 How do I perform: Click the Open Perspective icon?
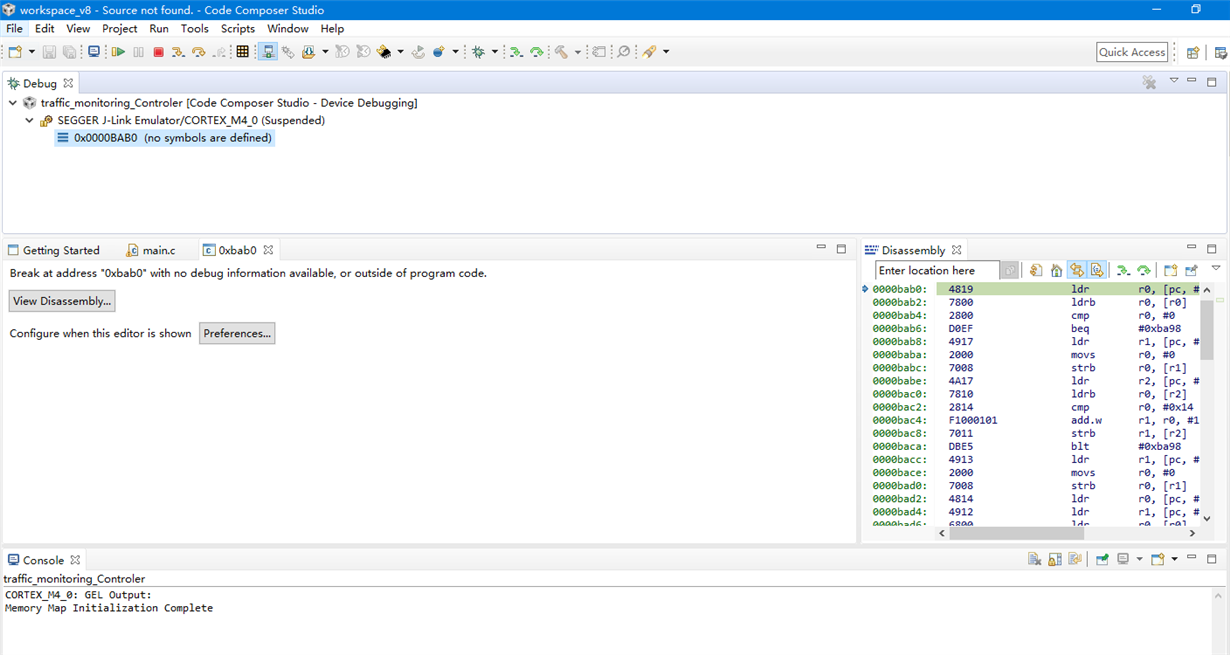pyautogui.click(x=1192, y=52)
